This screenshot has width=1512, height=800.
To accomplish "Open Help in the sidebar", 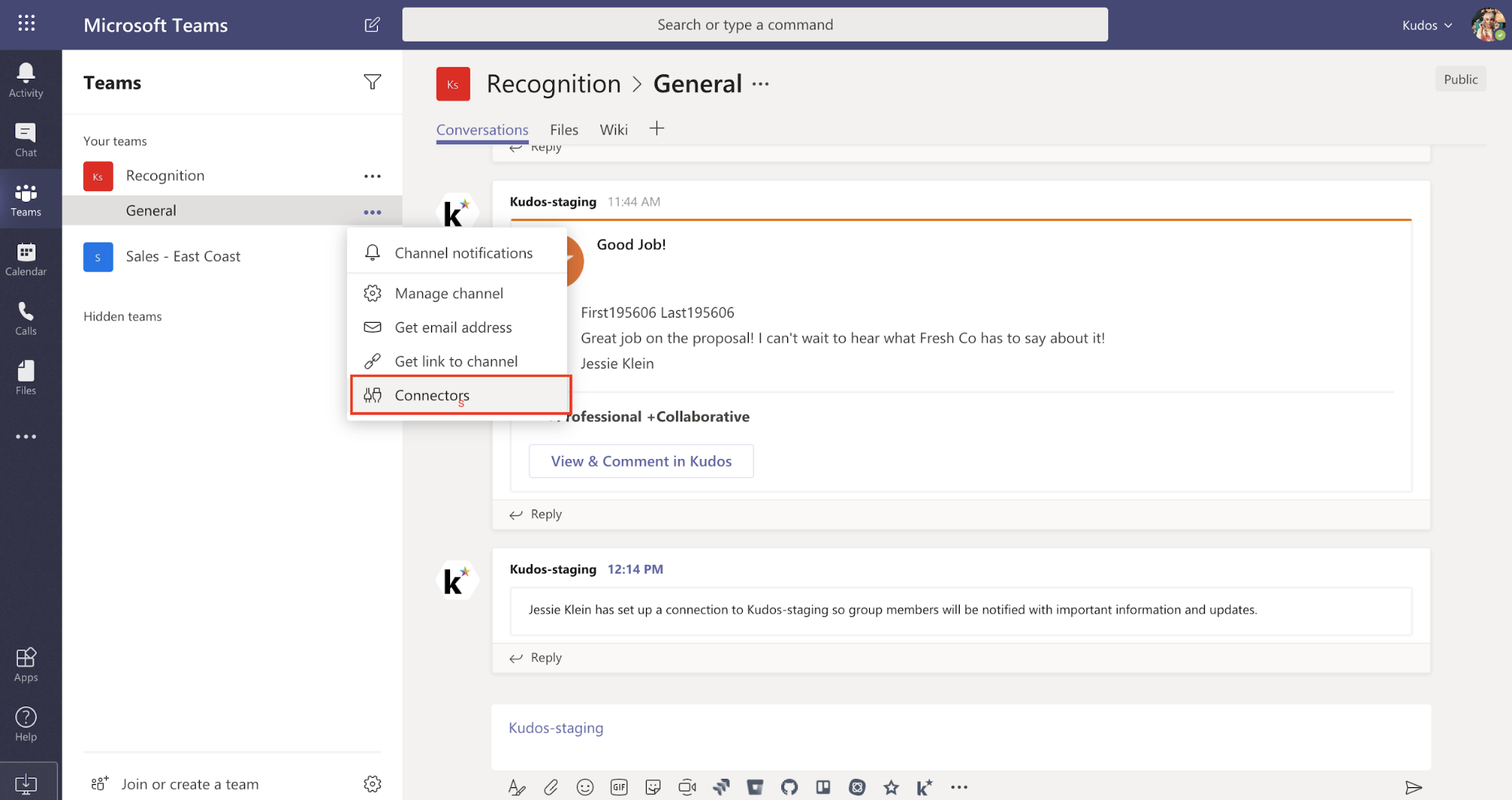I will click(26, 724).
